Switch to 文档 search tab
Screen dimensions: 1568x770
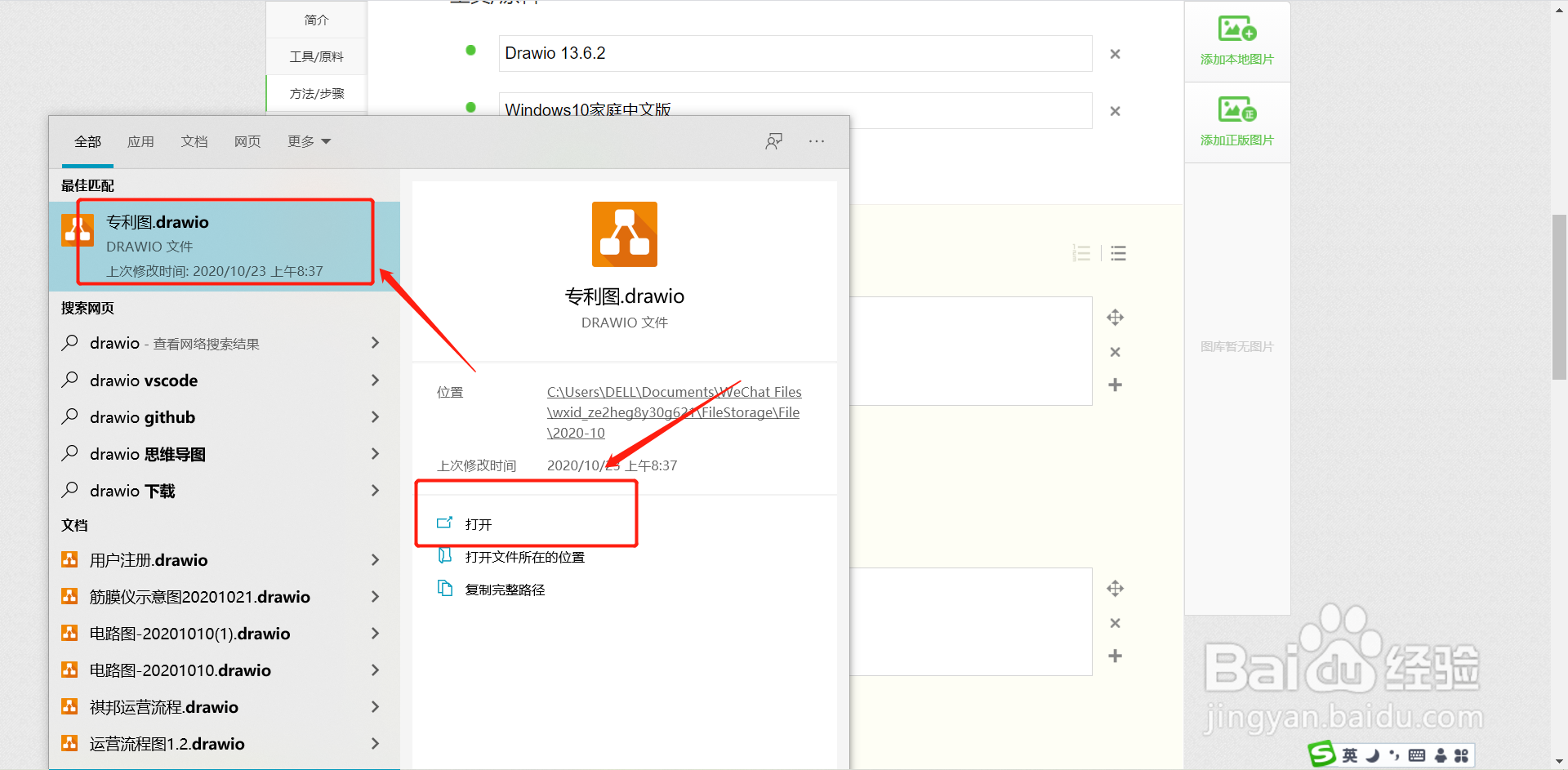194,141
